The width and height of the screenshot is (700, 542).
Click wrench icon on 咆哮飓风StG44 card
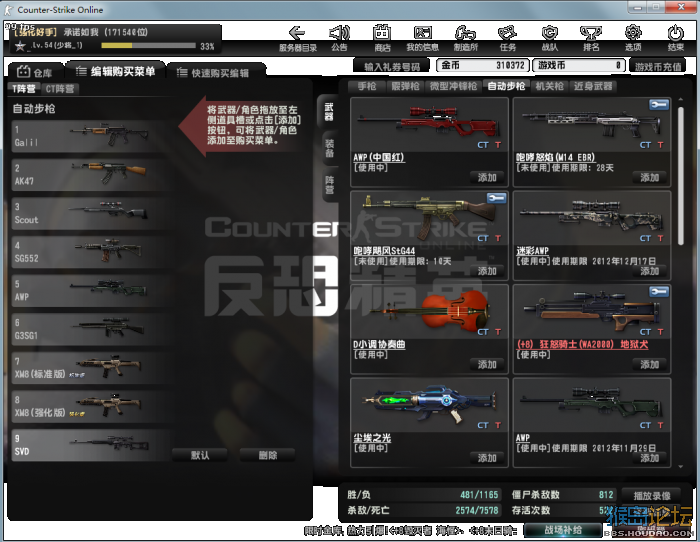click(496, 198)
